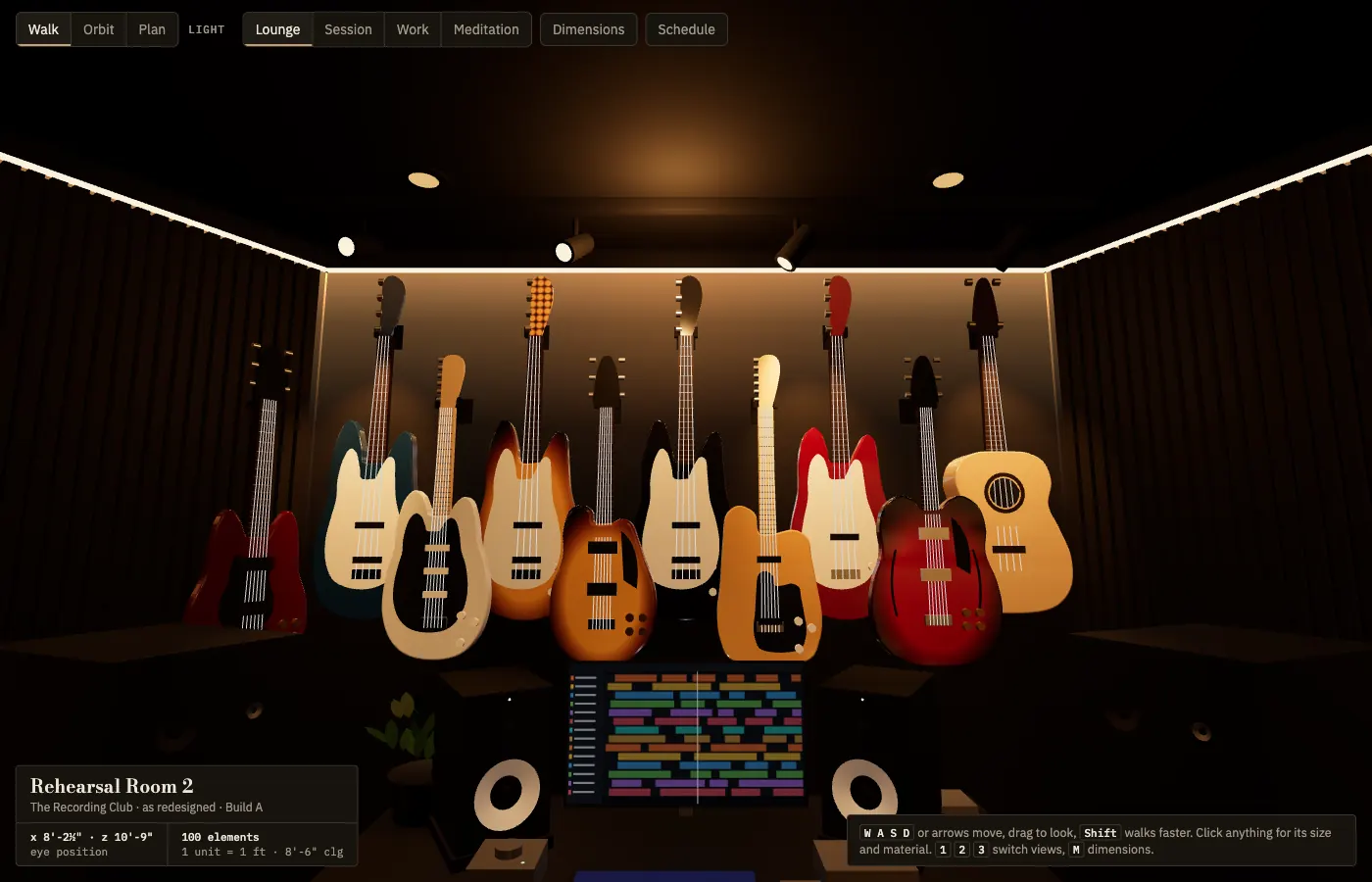Image resolution: width=1372 pixels, height=882 pixels.
Task: Select the Session lighting preset
Action: coord(348,29)
